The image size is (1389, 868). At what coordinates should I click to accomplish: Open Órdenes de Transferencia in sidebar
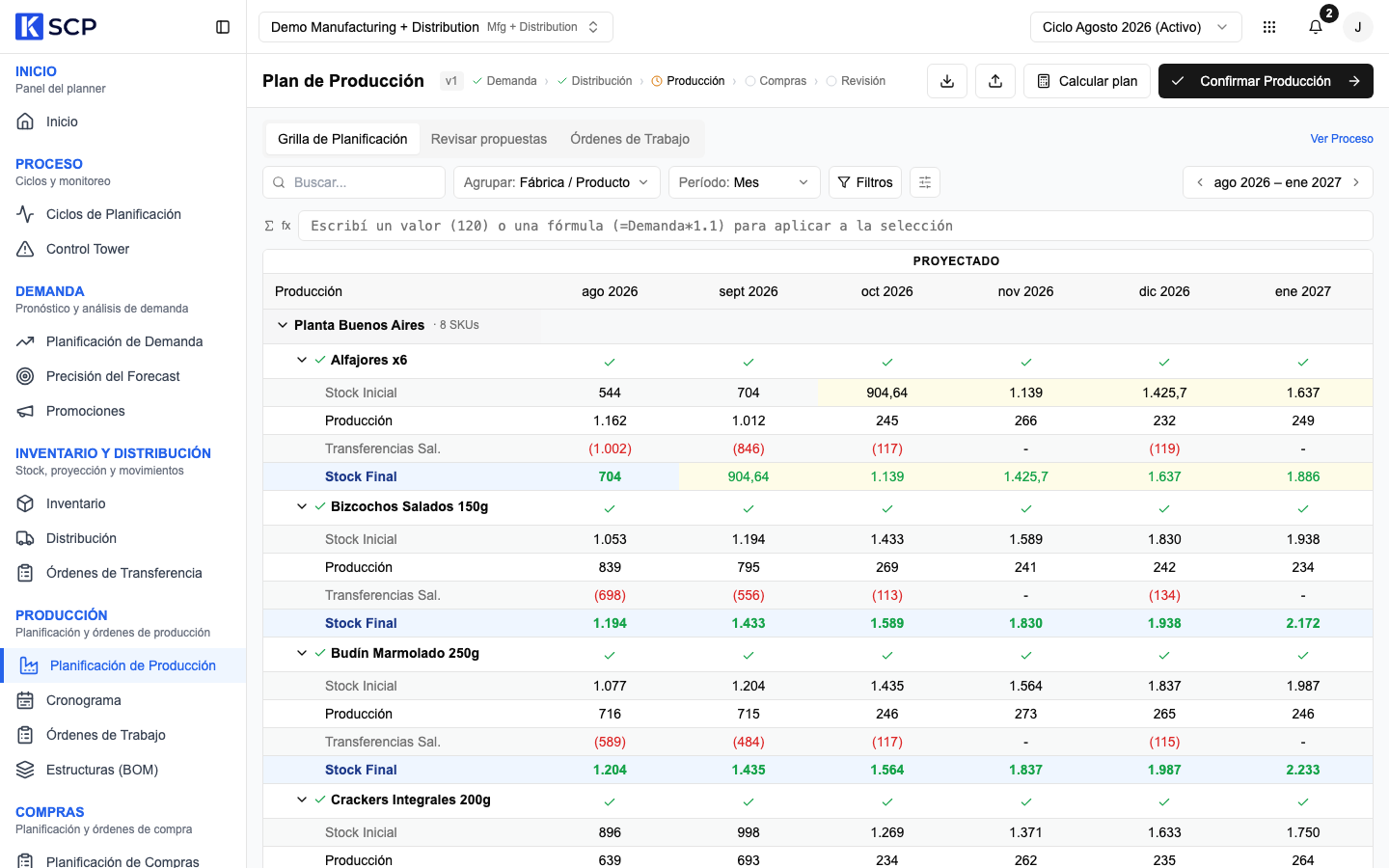(x=123, y=573)
